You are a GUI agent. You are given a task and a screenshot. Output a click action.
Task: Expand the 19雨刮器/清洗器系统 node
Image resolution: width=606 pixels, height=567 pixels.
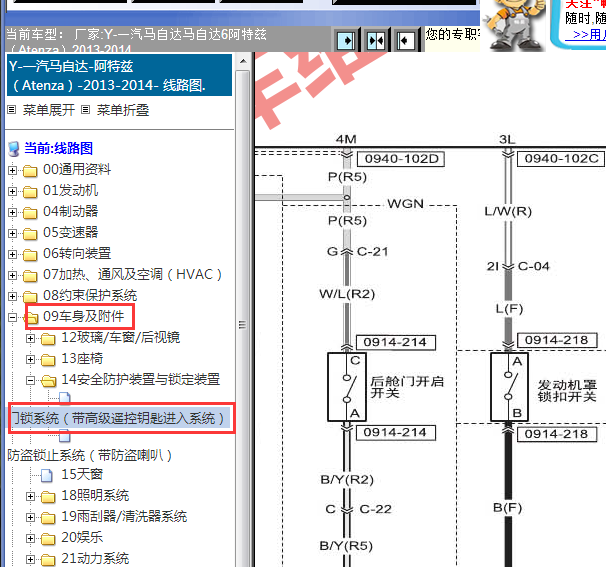[x=31, y=517]
